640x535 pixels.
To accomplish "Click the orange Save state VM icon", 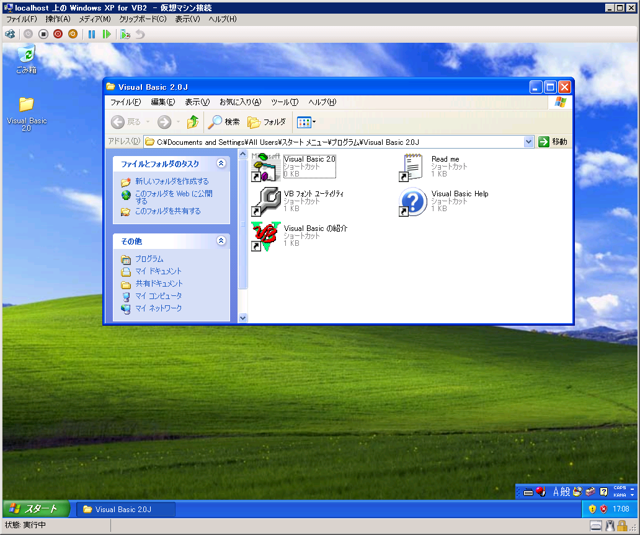I will coord(73,34).
